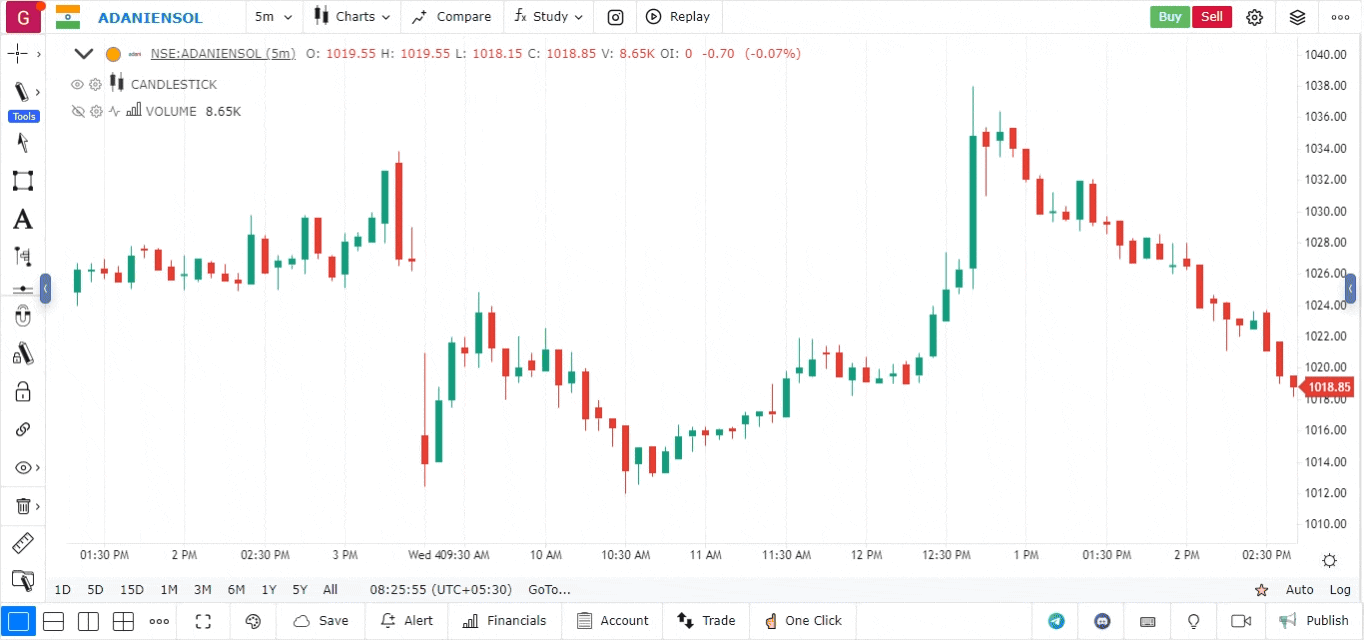The width and height of the screenshot is (1364, 640).
Task: Enable magnet mode in the left toolbar
Action: pos(22,318)
